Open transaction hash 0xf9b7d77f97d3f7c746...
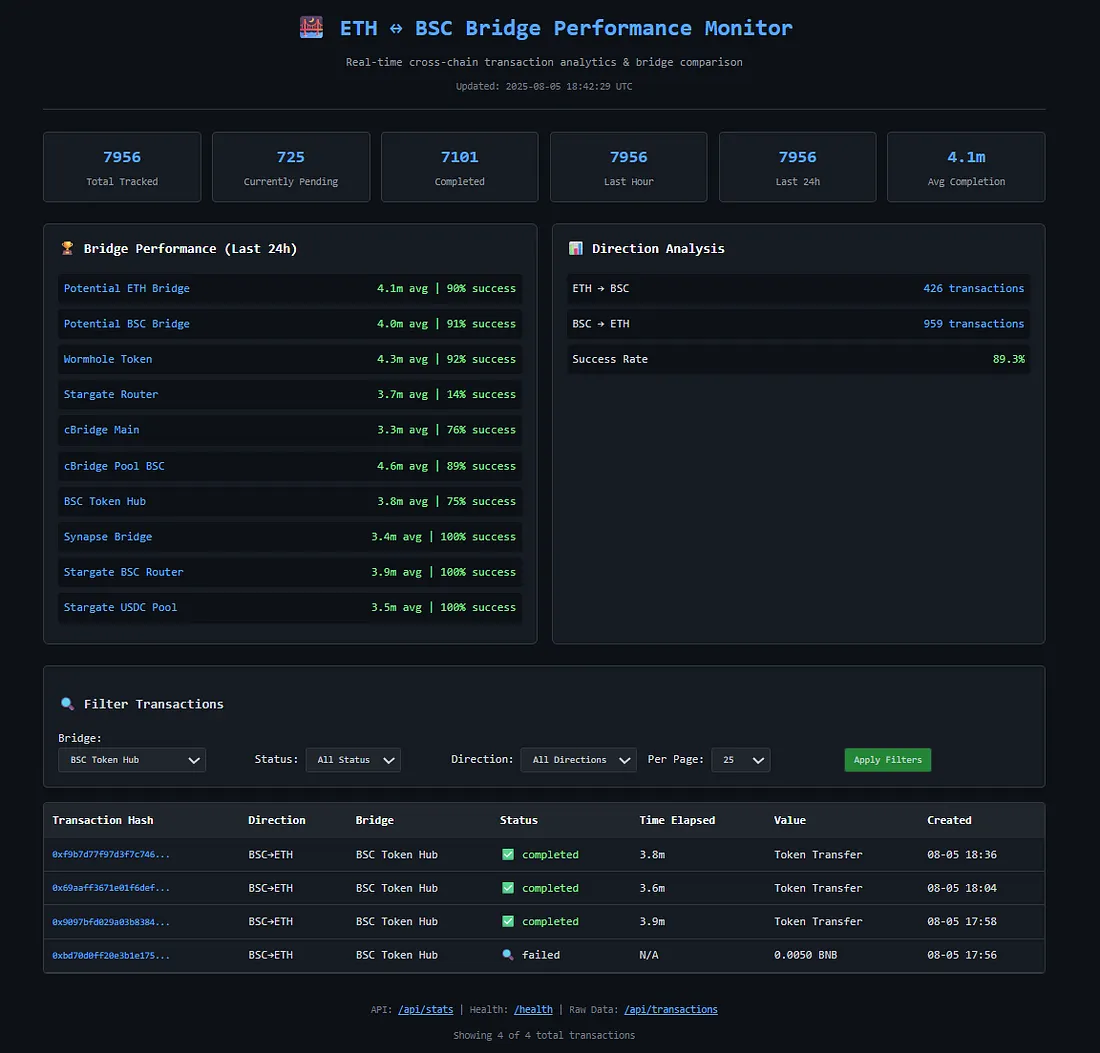The image size is (1100, 1053). click(x=111, y=855)
